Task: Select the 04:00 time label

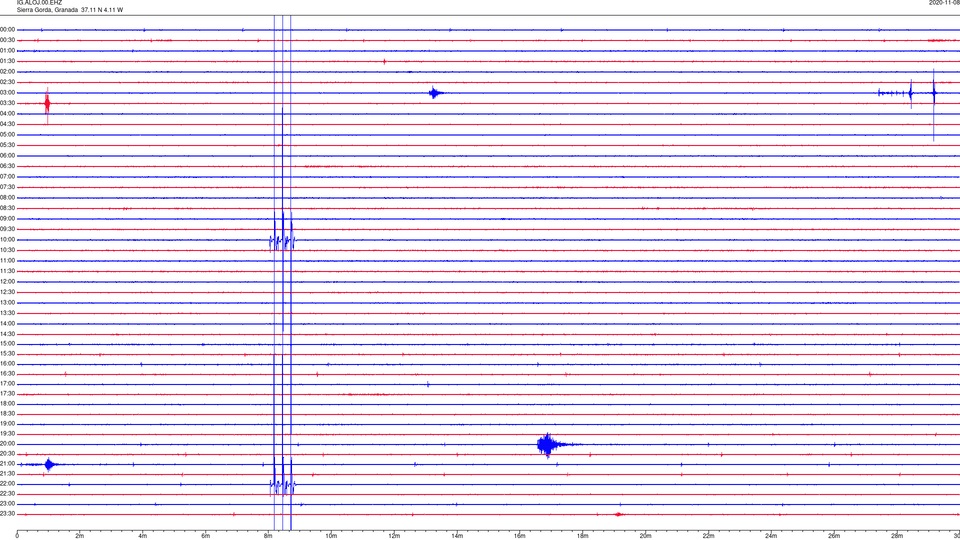Action: [x=7, y=113]
